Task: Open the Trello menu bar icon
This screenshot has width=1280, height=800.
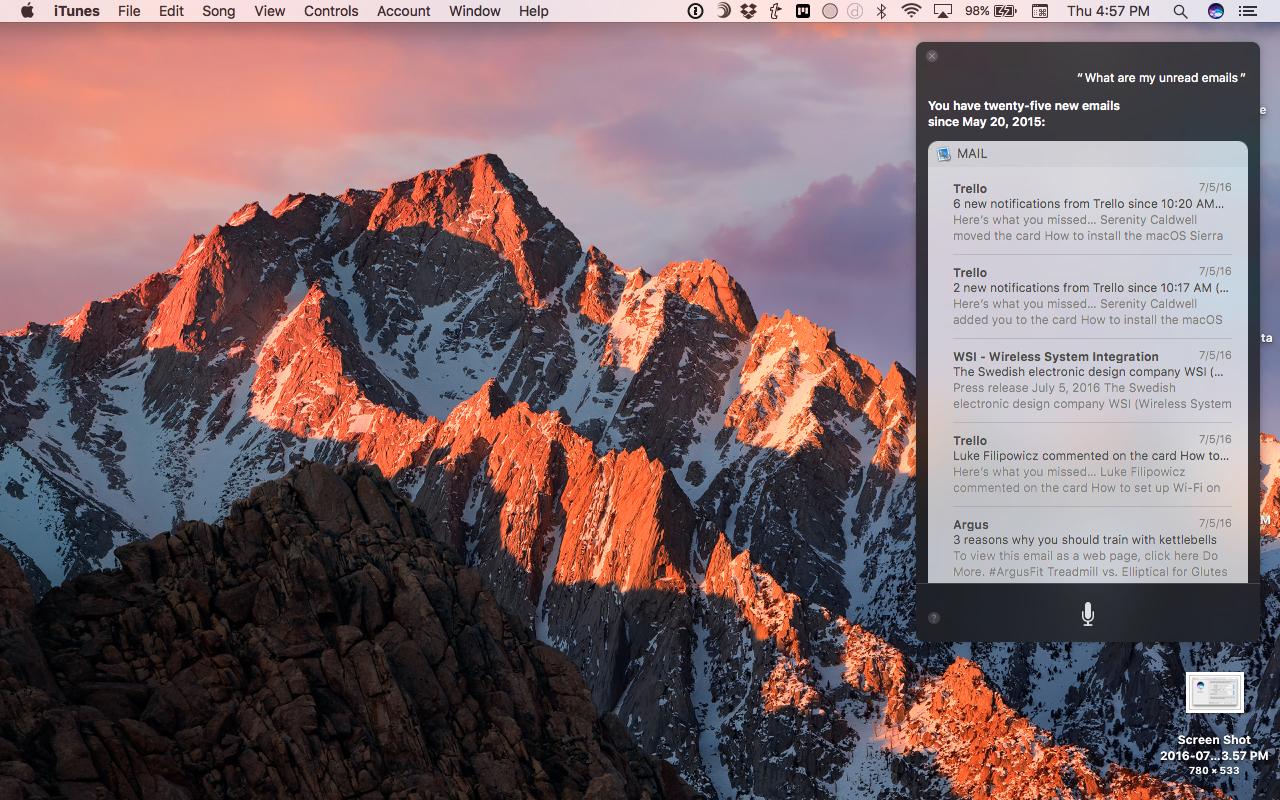Action: click(x=803, y=11)
